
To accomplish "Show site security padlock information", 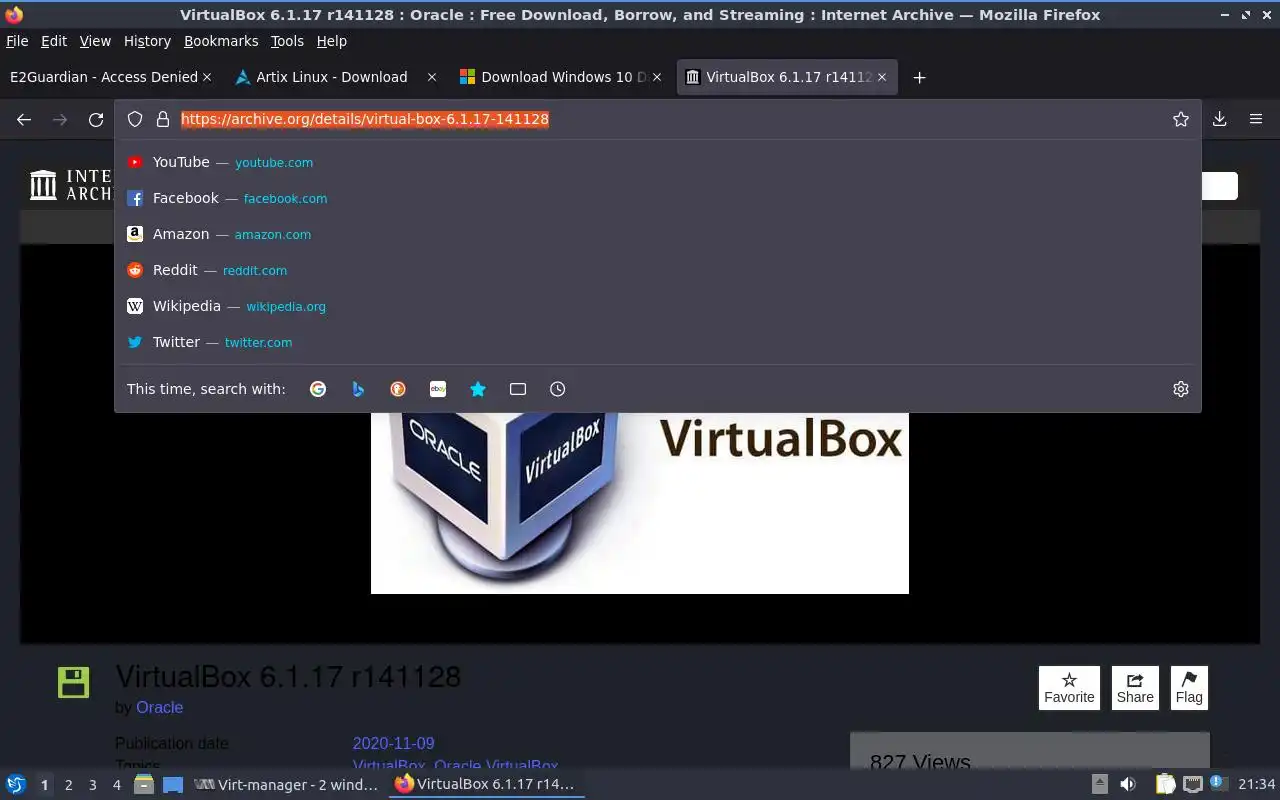I will coord(163,119).
